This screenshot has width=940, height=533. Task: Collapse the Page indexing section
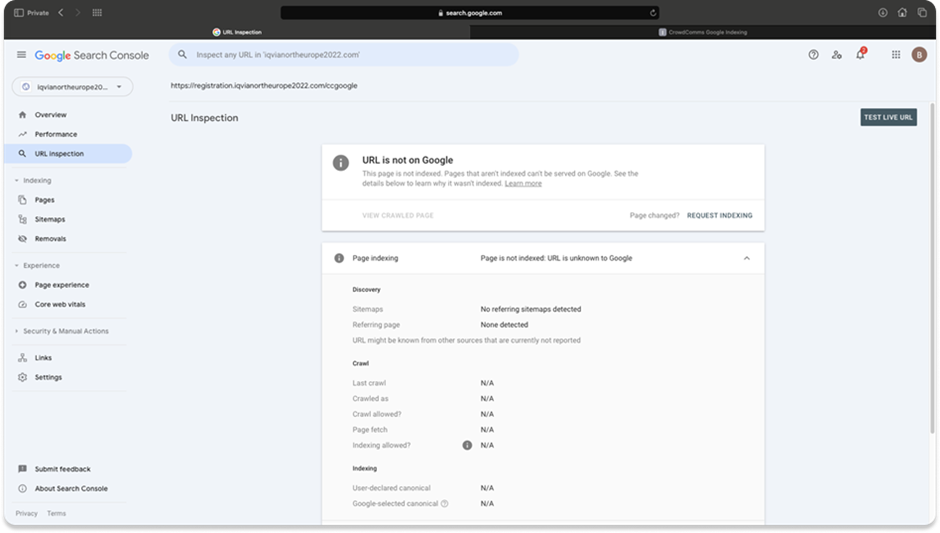[x=746, y=258]
